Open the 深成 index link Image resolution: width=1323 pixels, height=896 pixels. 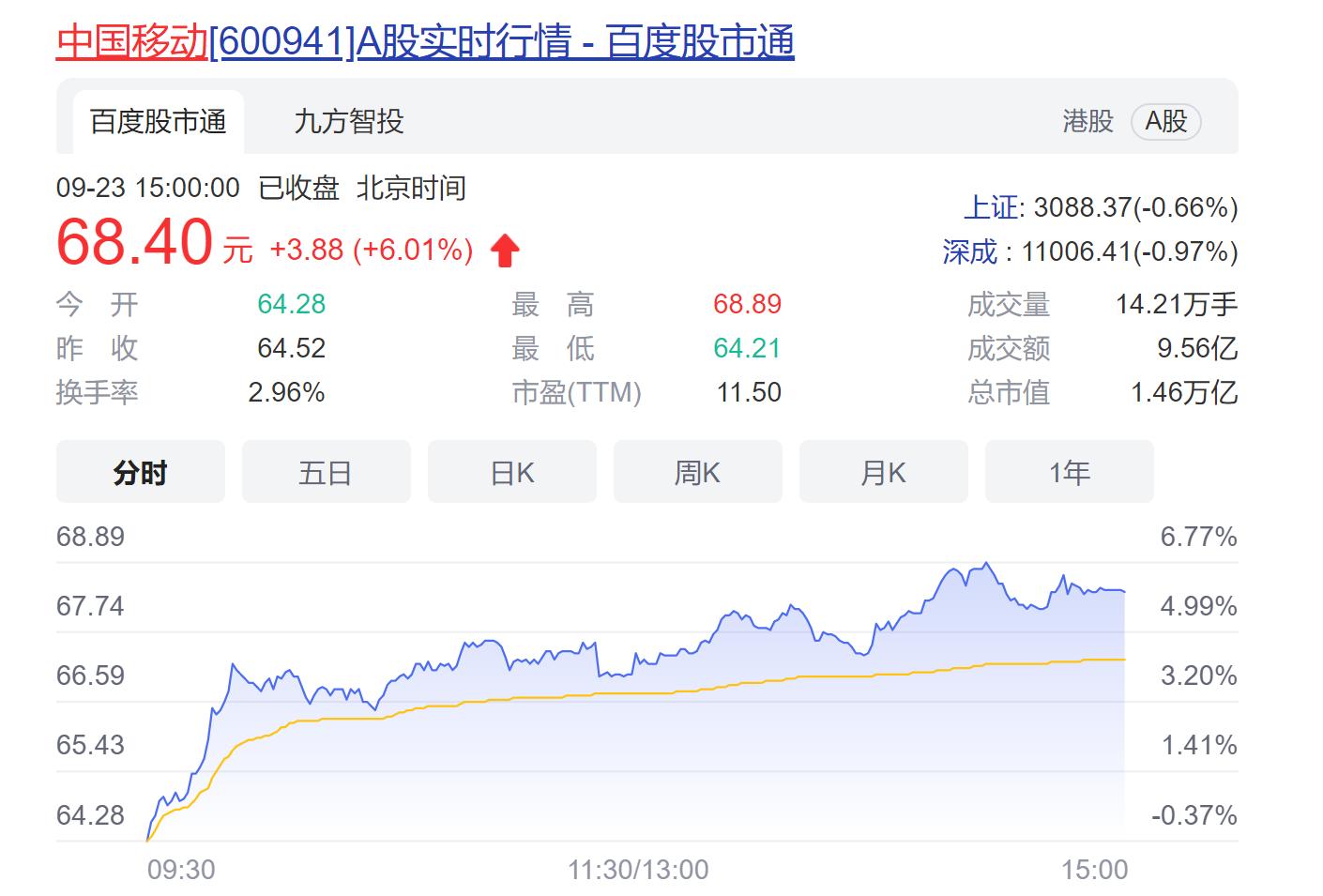[970, 251]
